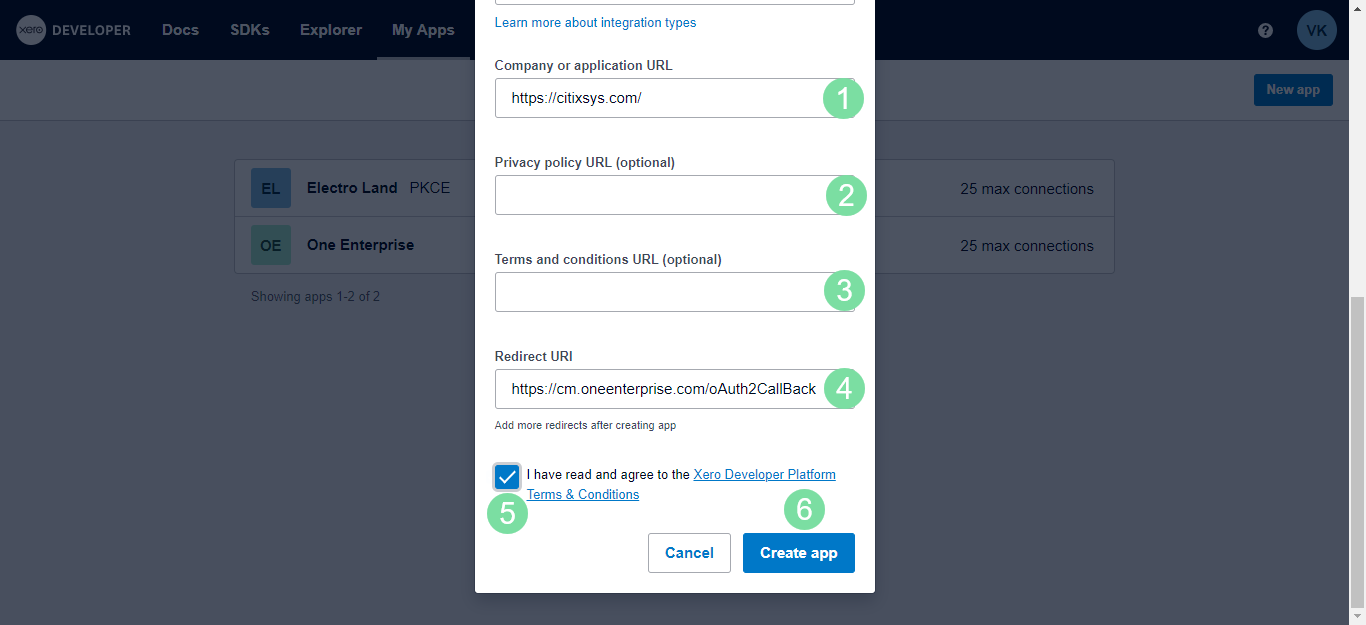Click the New app button

[x=1292, y=90]
